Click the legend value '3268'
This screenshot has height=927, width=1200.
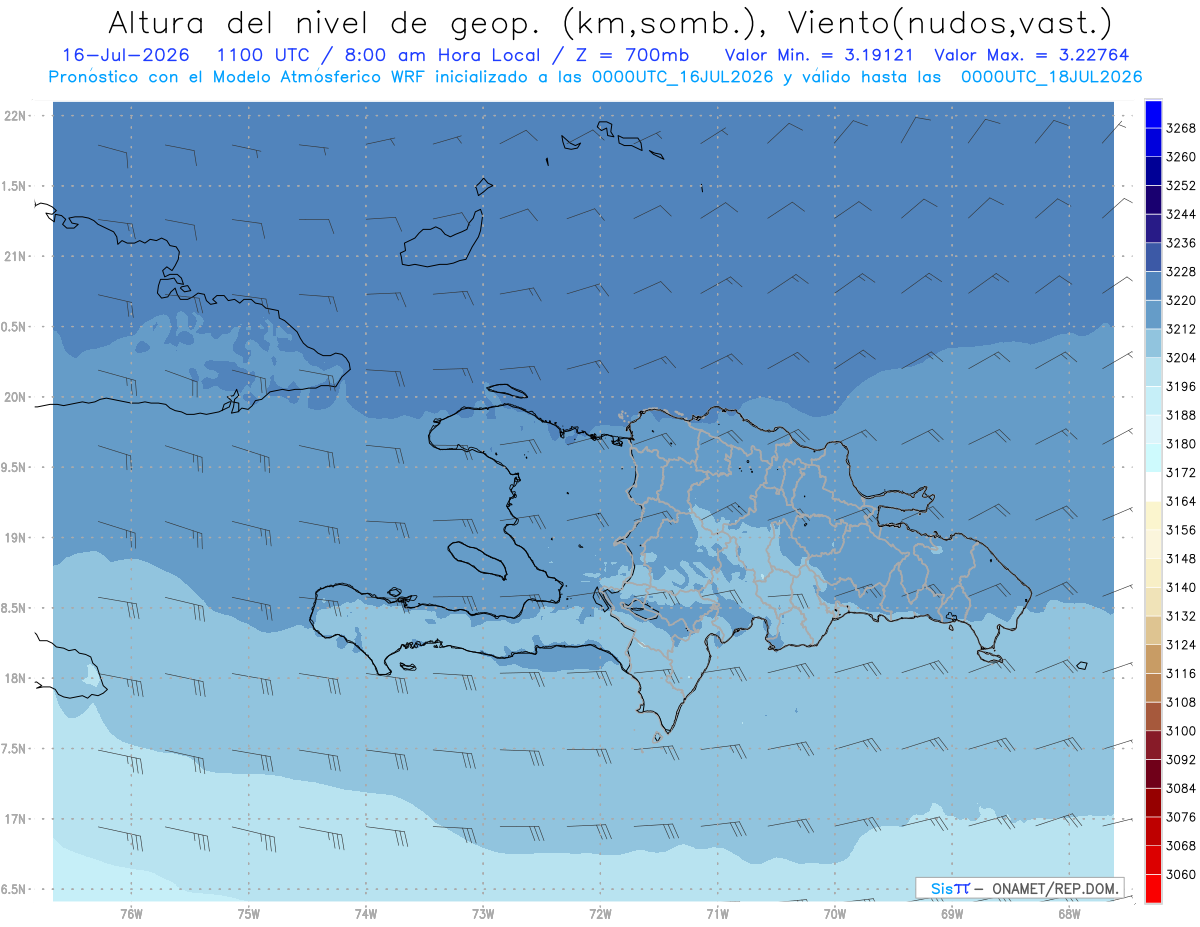coord(1181,129)
